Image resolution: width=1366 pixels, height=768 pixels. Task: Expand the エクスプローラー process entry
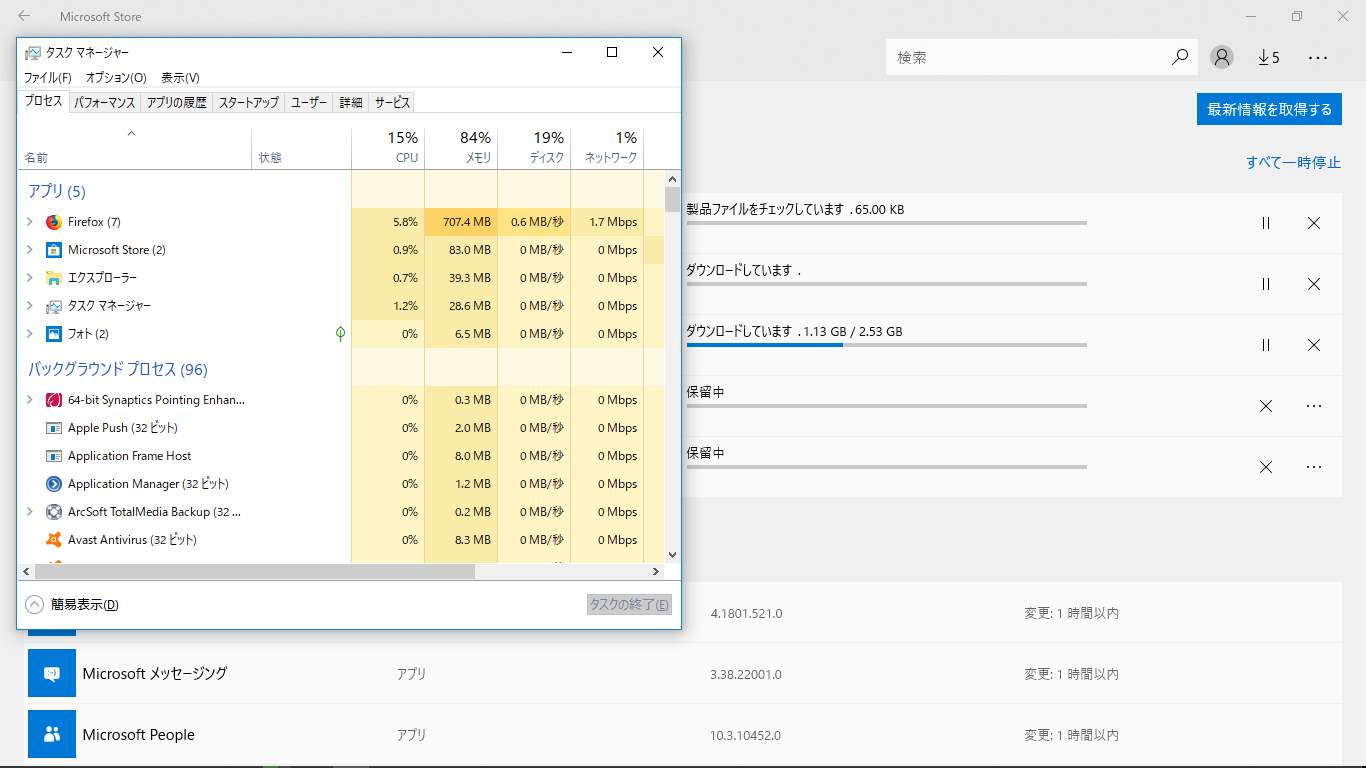30,278
